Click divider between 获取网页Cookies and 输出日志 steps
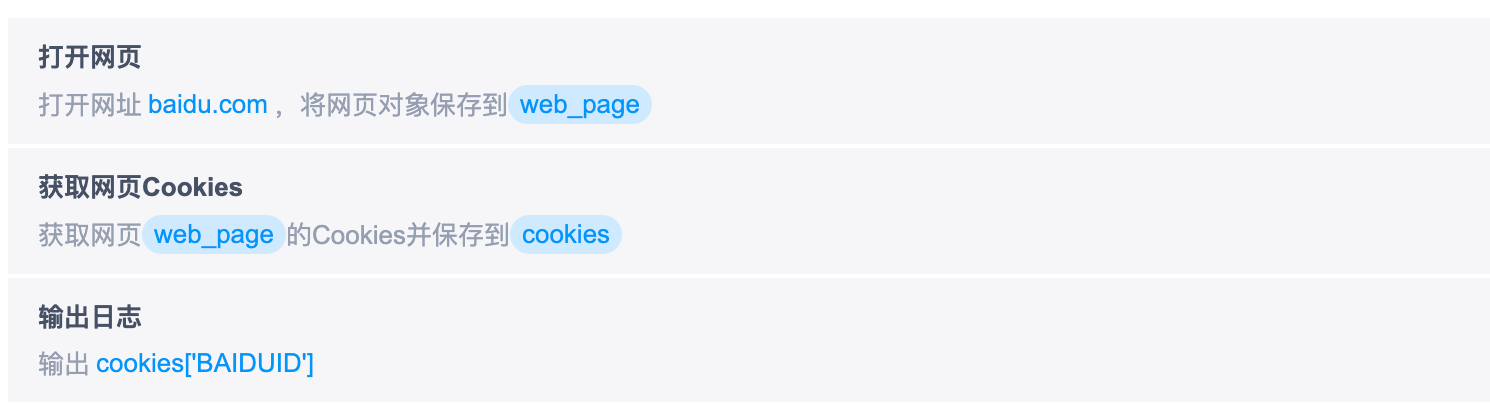 (745, 276)
